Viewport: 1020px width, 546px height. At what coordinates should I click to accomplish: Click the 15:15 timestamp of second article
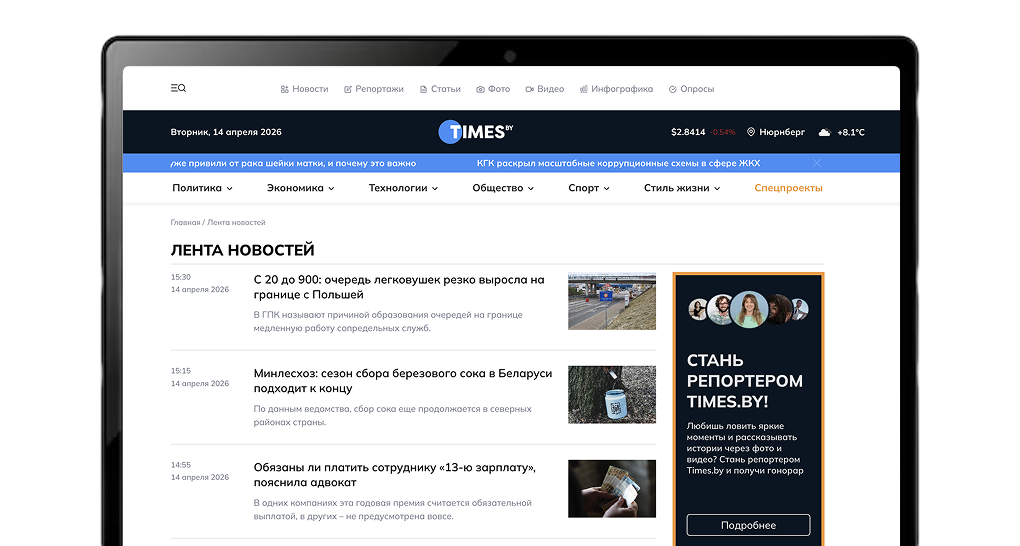[x=181, y=371]
